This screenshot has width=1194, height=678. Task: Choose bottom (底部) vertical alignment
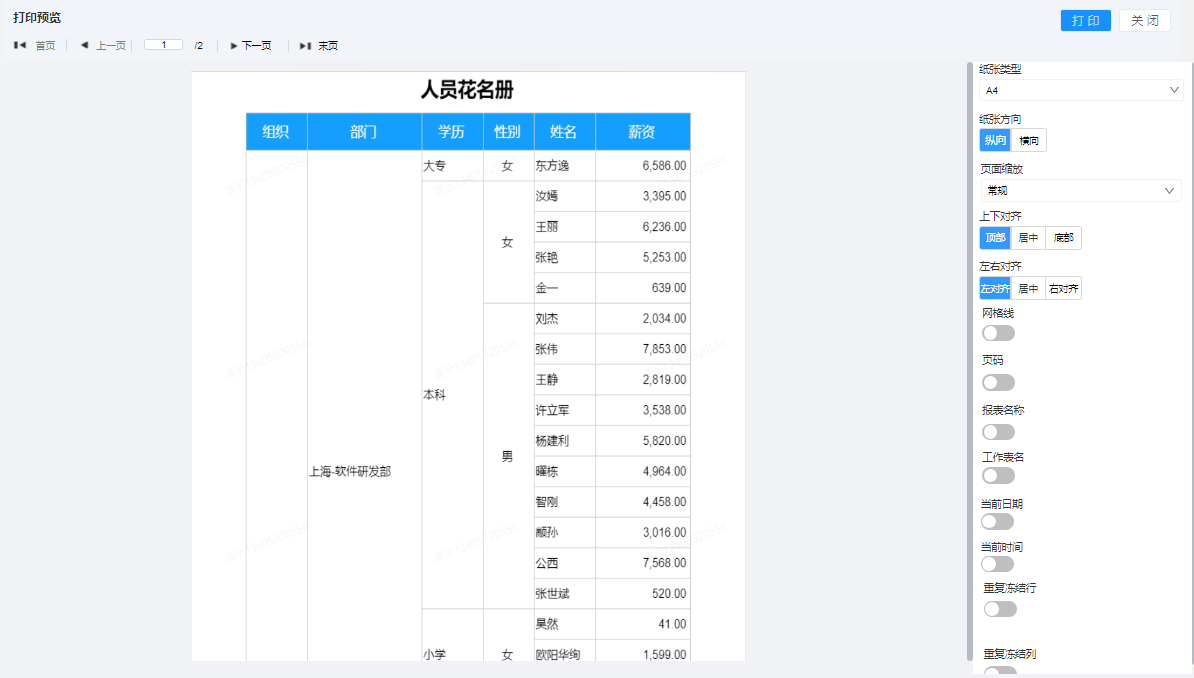click(1063, 238)
